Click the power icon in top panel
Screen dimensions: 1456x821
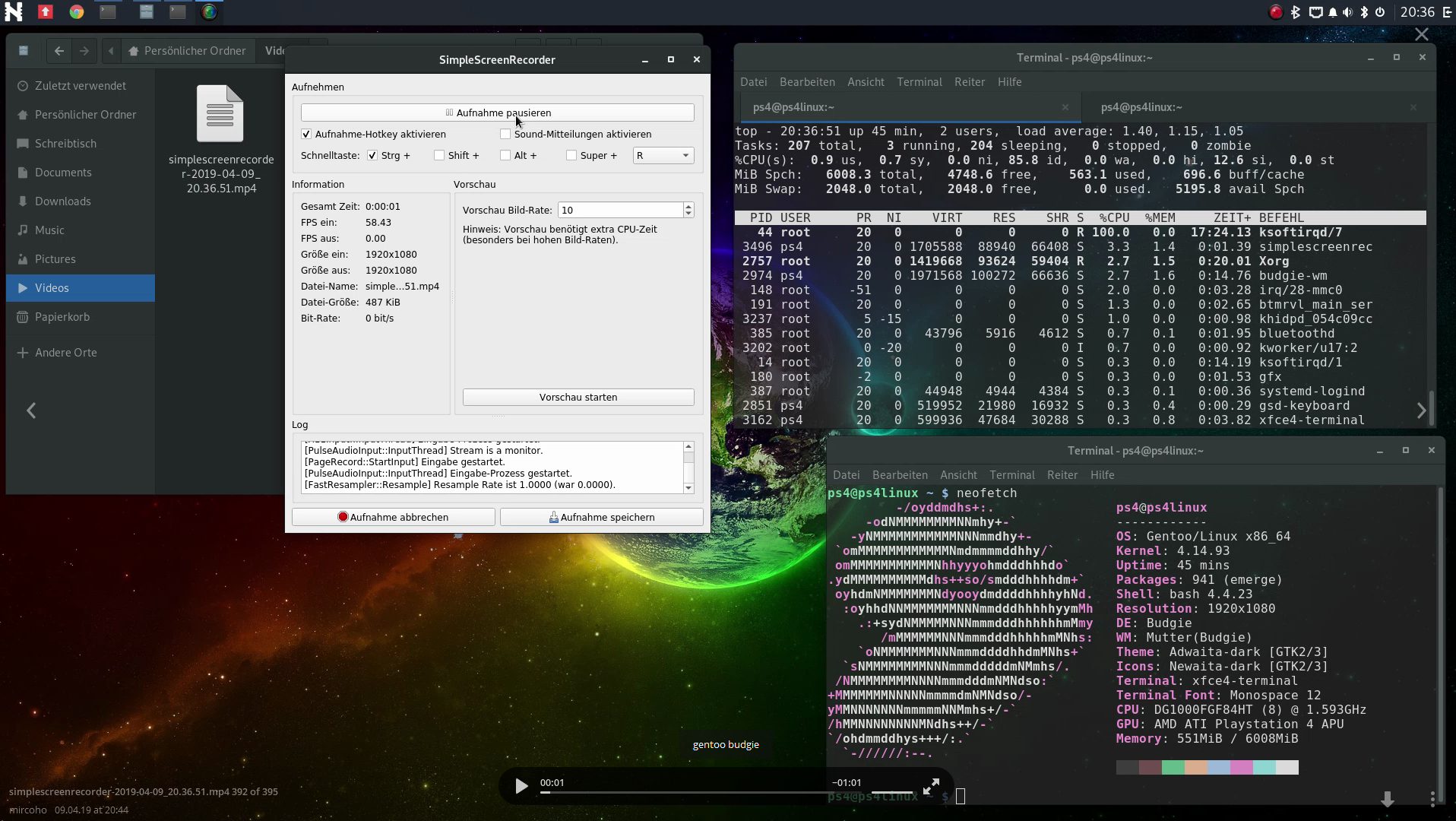[1379, 11]
